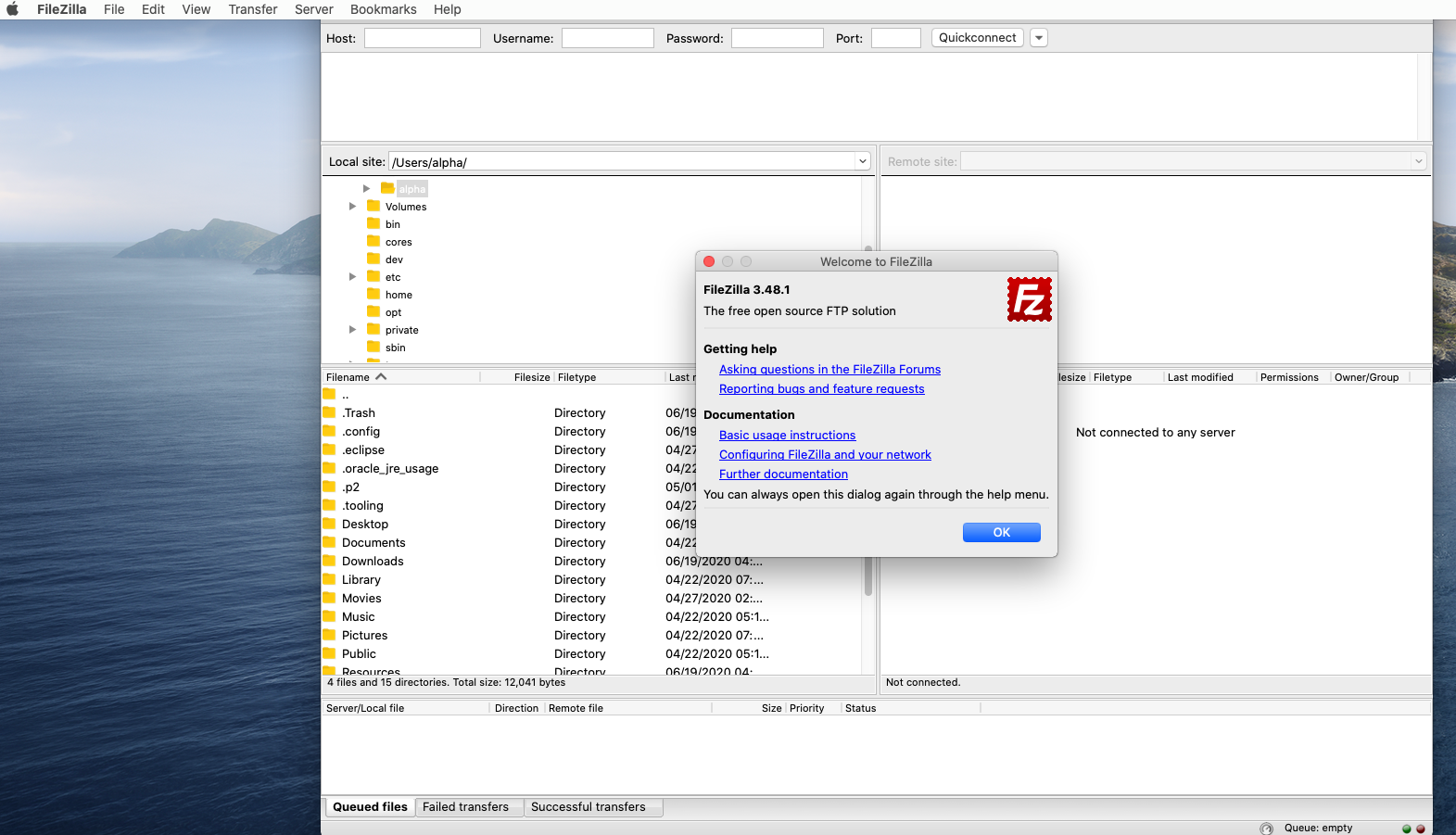
Task: Open the Local site path dropdown
Action: [x=863, y=161]
